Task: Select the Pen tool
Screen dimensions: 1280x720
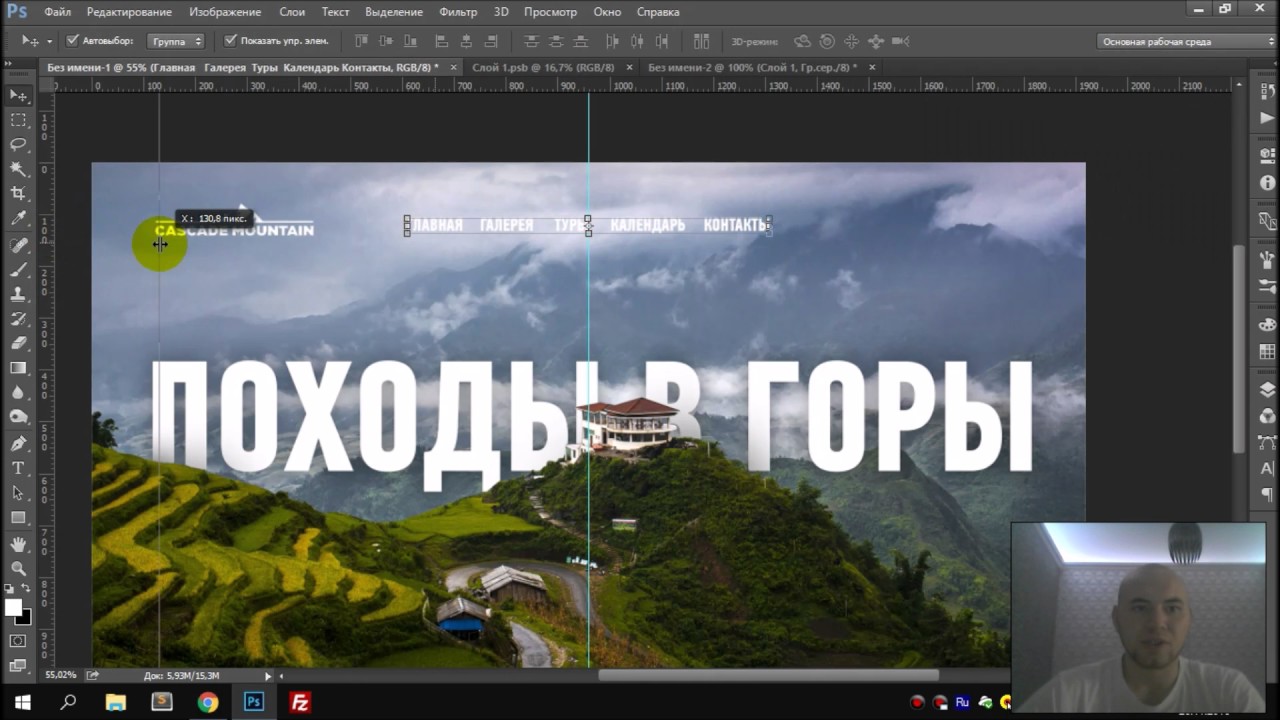Action: [x=18, y=443]
